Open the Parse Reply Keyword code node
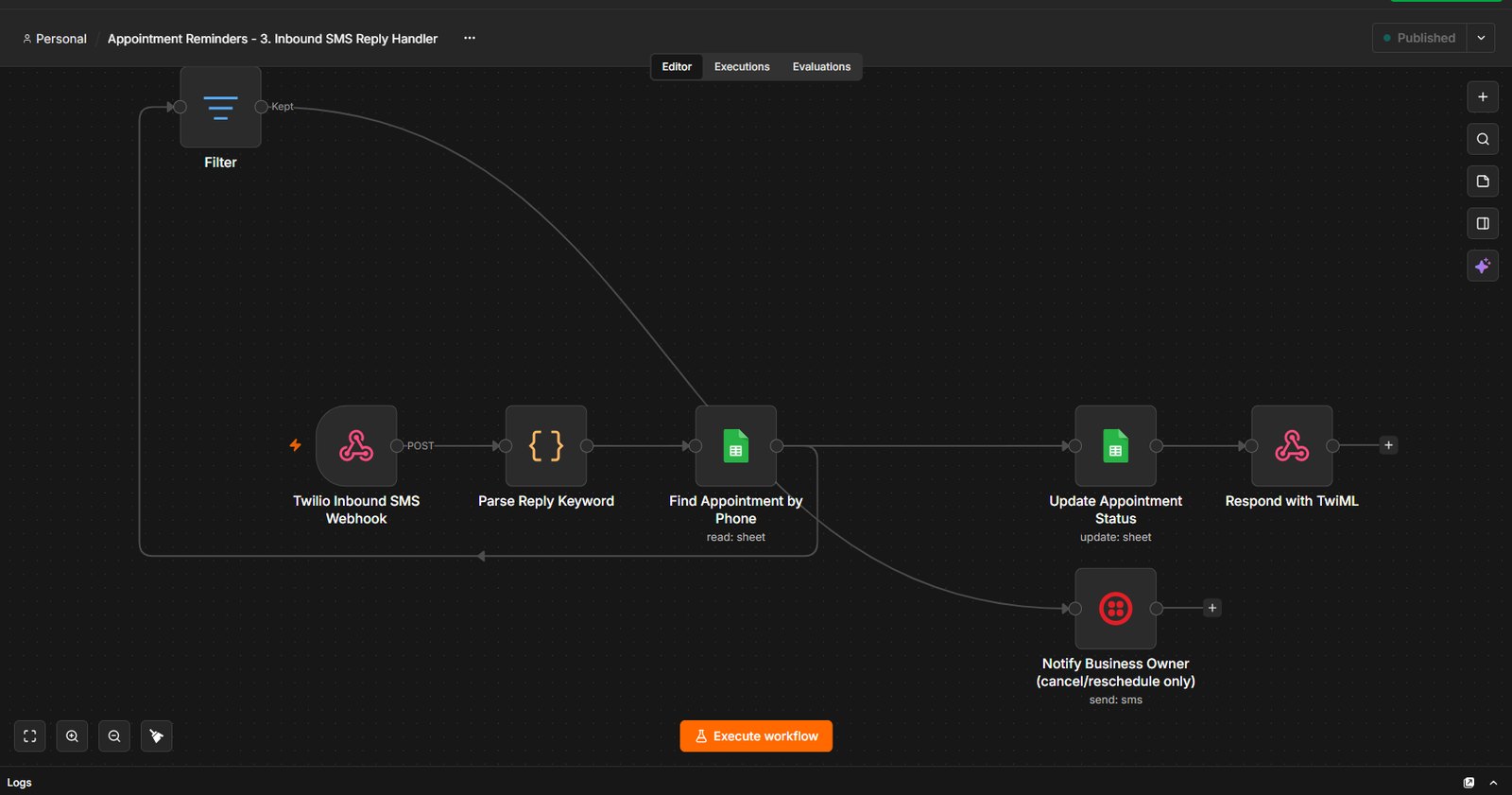 pyautogui.click(x=546, y=446)
